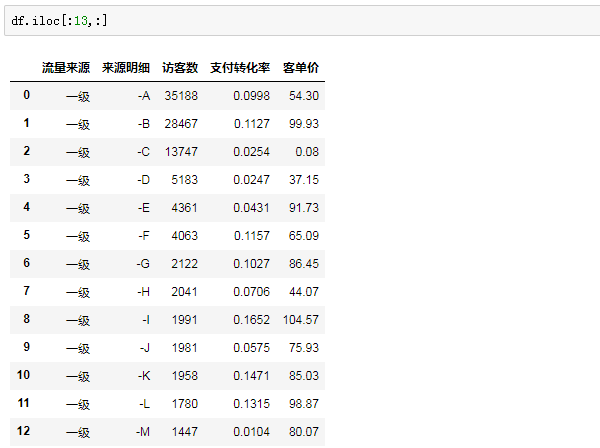Click conversion rate 0.1315
The image size is (600, 448).
pyautogui.click(x=251, y=404)
